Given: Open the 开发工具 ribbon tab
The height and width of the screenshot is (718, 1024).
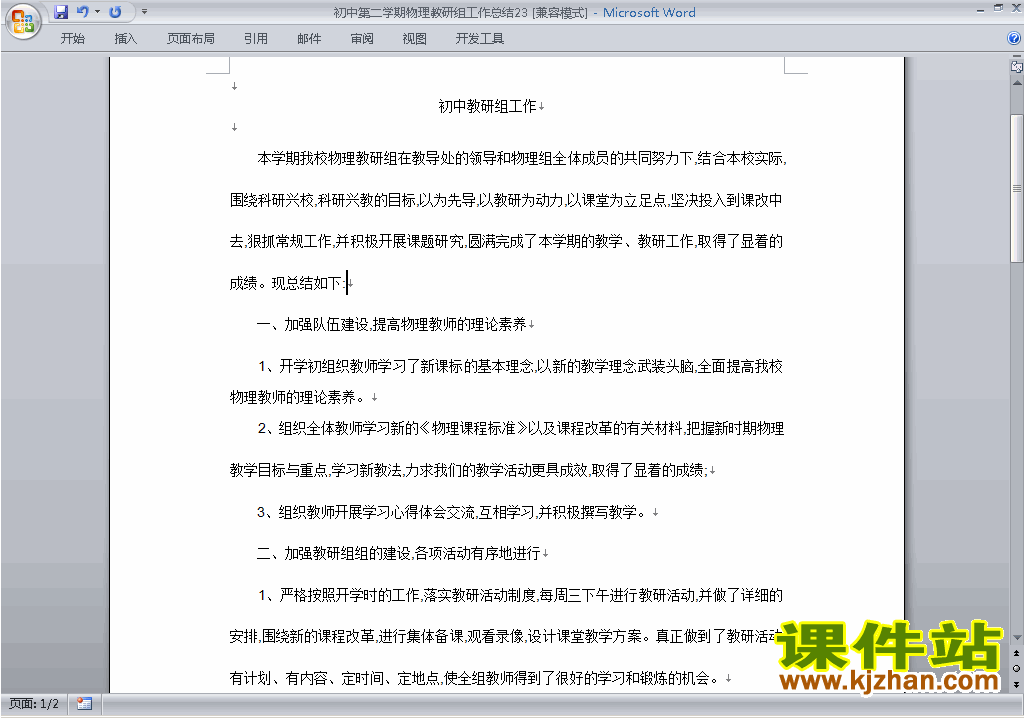Looking at the screenshot, I should pyautogui.click(x=479, y=39).
